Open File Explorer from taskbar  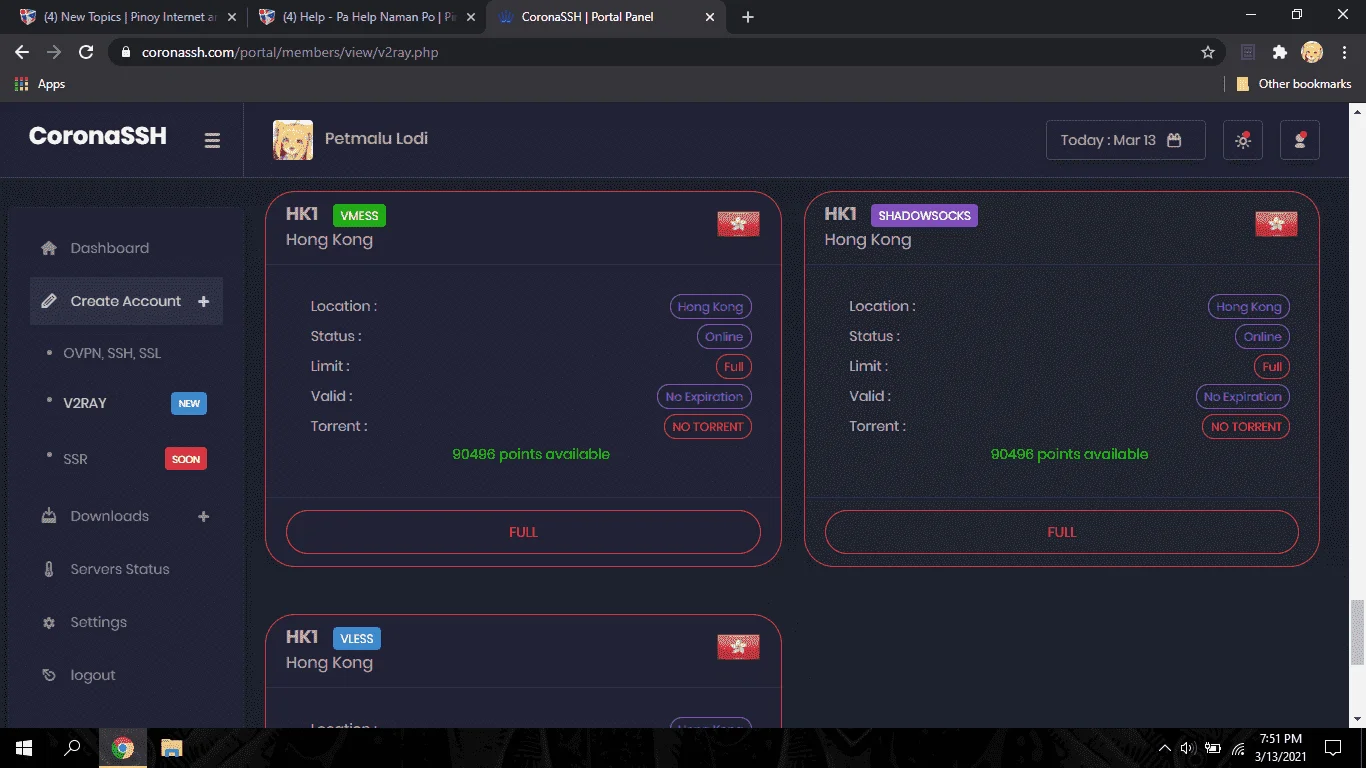pos(172,747)
